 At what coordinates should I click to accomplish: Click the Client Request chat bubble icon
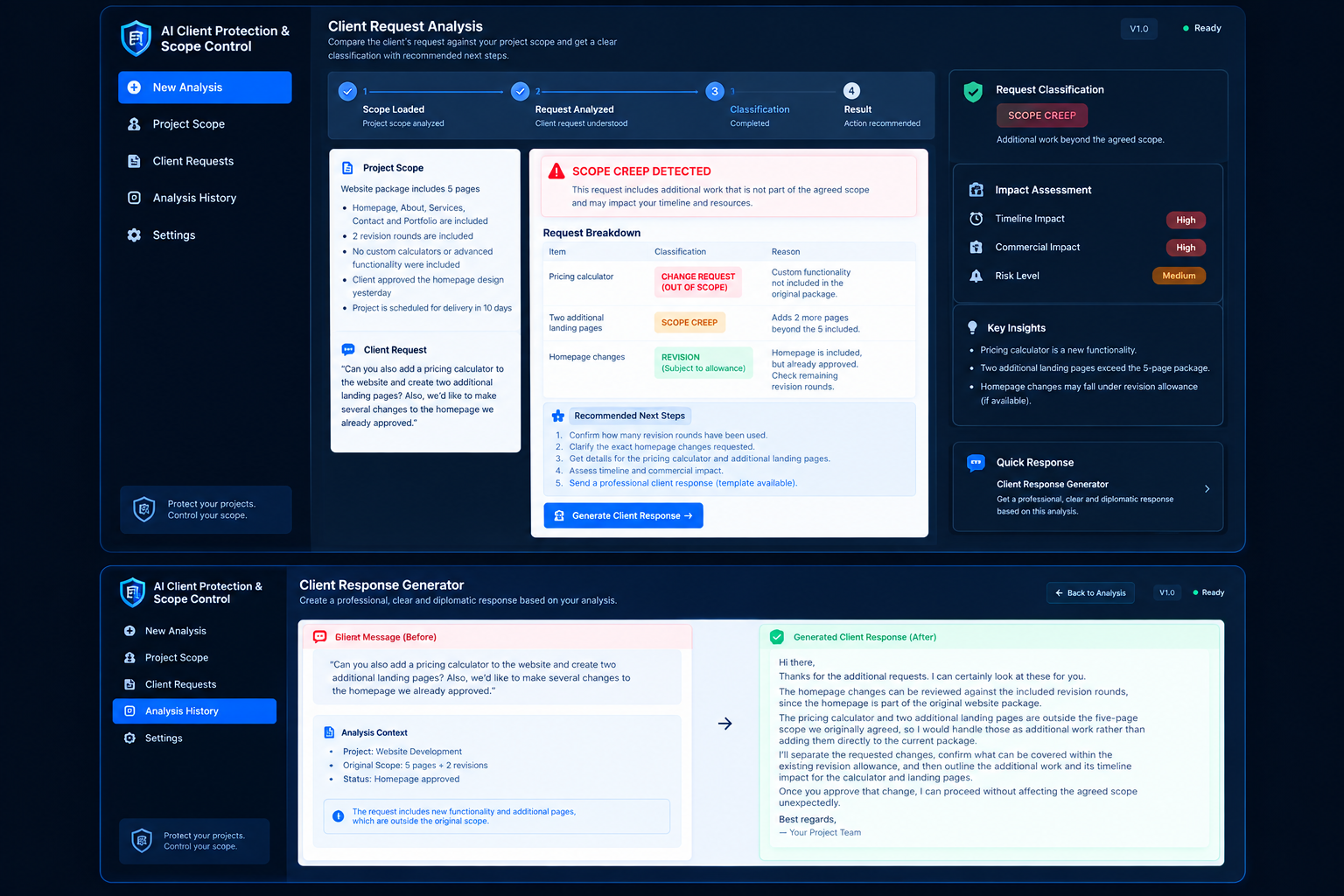point(348,349)
